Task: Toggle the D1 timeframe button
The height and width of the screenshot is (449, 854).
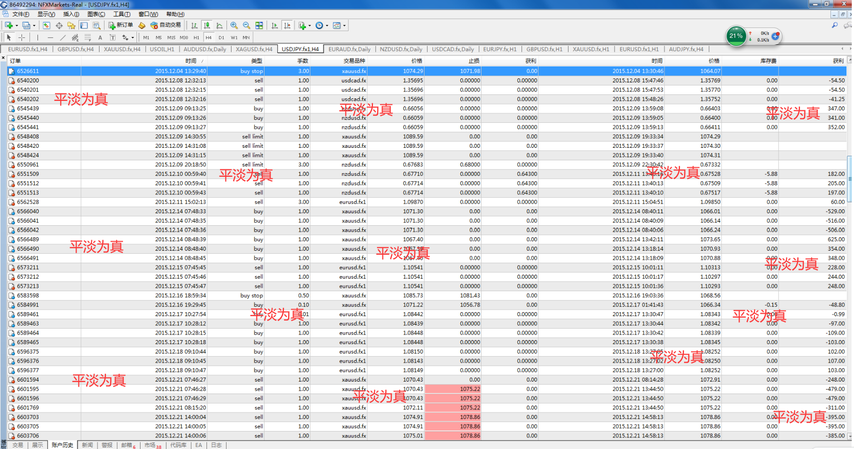Action: tap(220, 37)
